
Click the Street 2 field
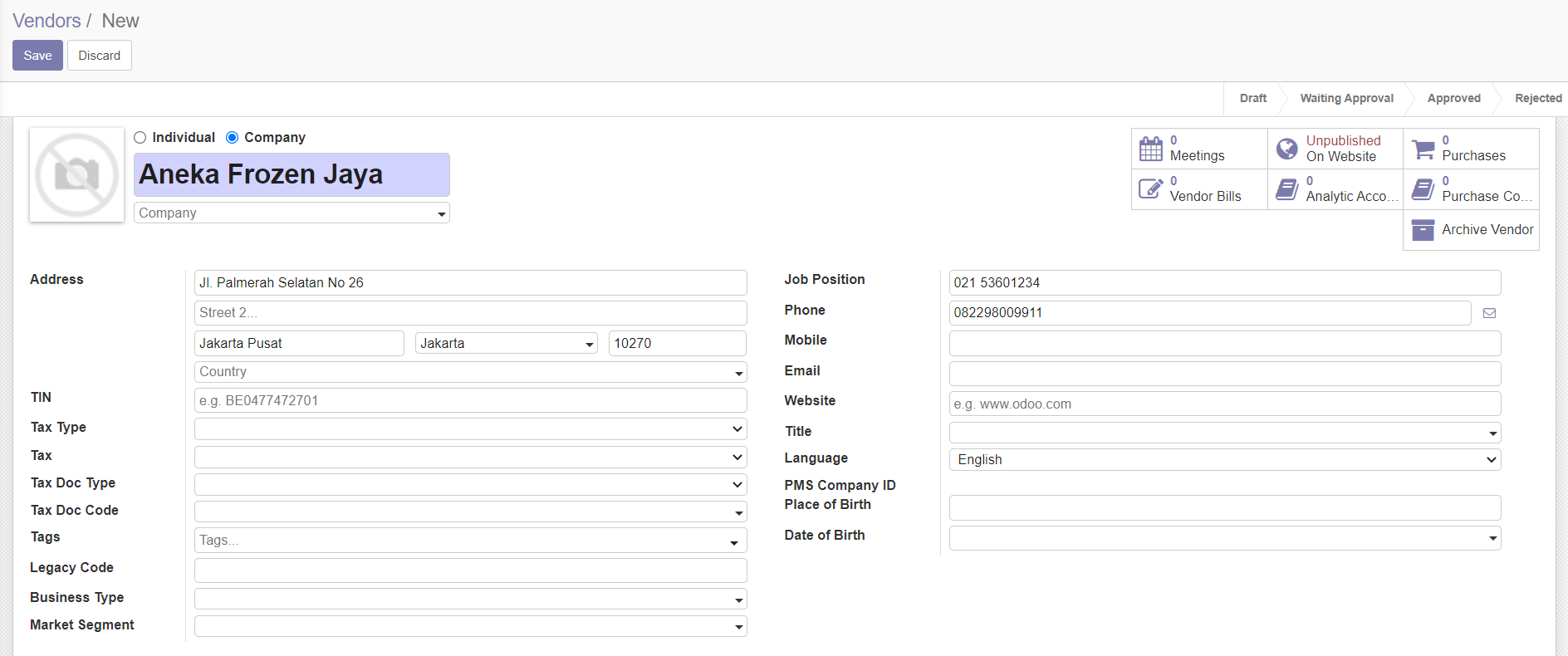[x=470, y=313]
